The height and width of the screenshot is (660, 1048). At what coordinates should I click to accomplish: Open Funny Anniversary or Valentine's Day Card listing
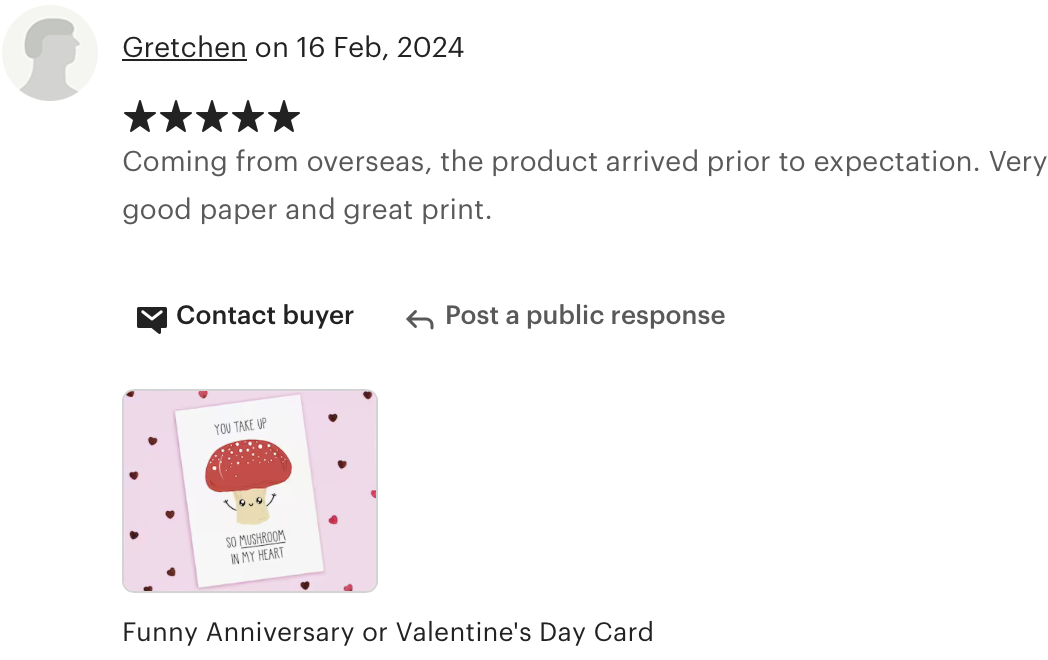(x=388, y=633)
